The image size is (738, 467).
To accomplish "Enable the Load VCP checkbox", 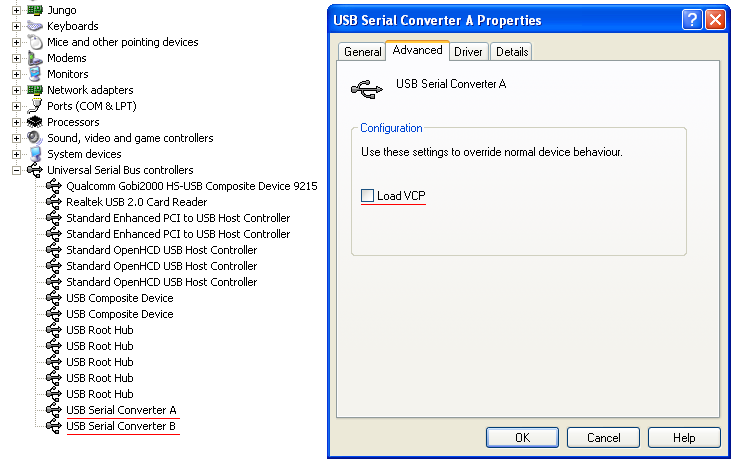I will [x=368, y=196].
